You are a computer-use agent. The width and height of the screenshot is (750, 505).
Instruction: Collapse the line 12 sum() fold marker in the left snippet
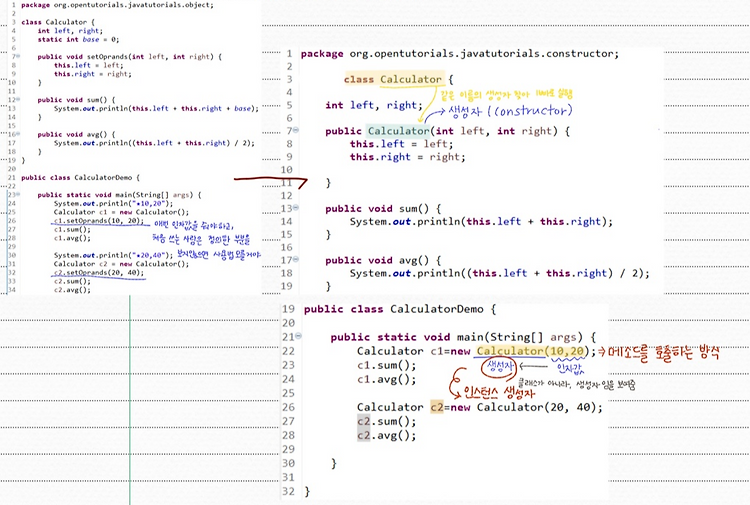click(x=18, y=99)
